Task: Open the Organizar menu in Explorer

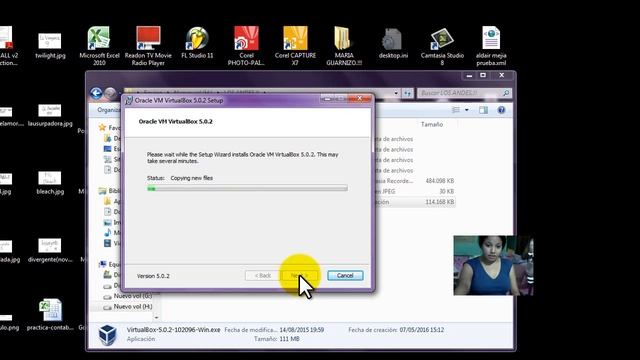Action: 109,110
